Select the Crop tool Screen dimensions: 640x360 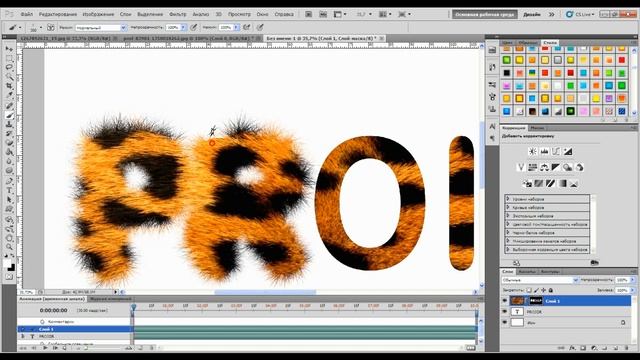coord(9,86)
